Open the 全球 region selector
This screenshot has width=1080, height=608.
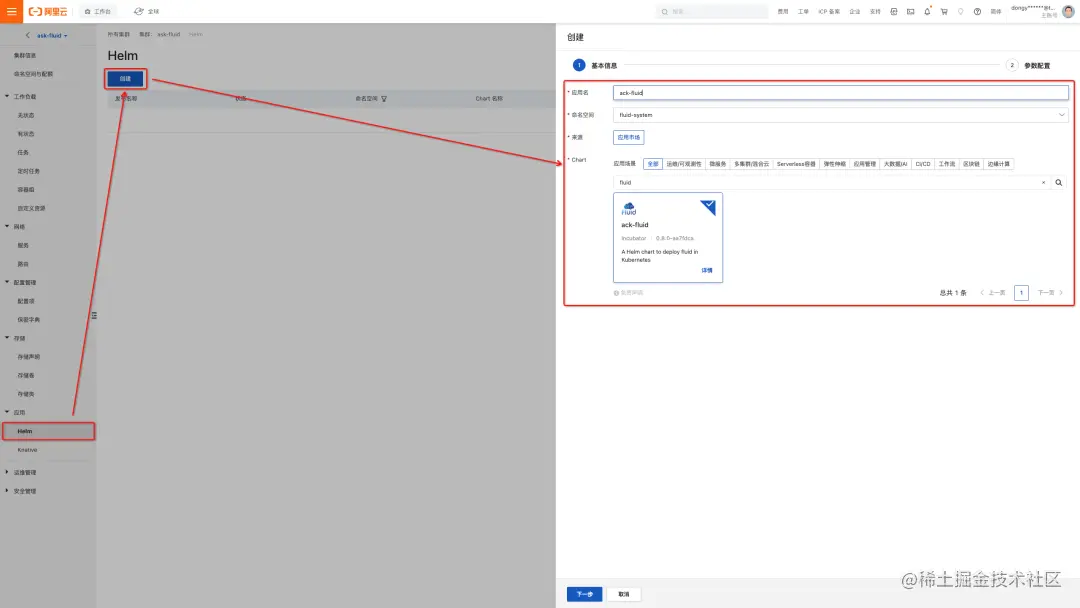coord(147,11)
